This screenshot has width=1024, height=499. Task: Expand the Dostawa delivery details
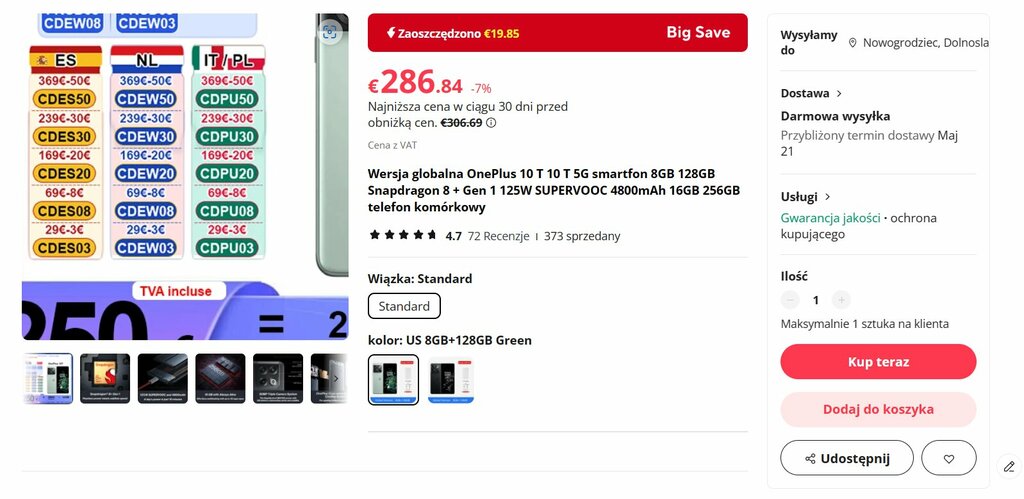(812, 93)
